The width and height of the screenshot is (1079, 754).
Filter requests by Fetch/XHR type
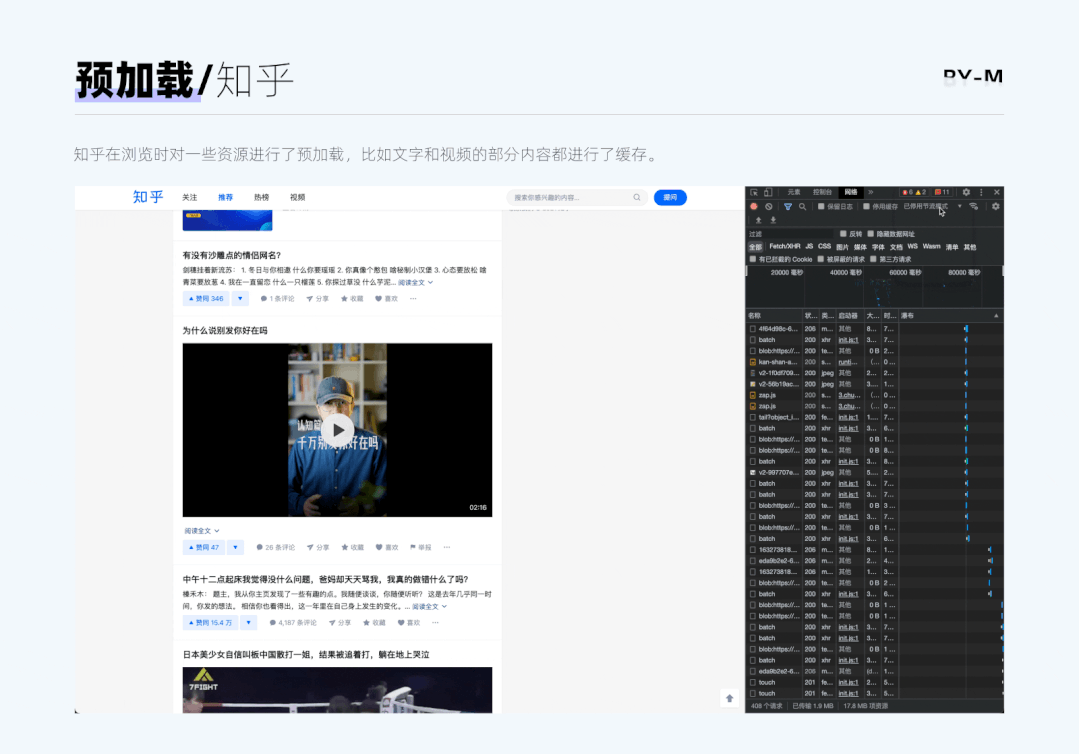(784, 246)
